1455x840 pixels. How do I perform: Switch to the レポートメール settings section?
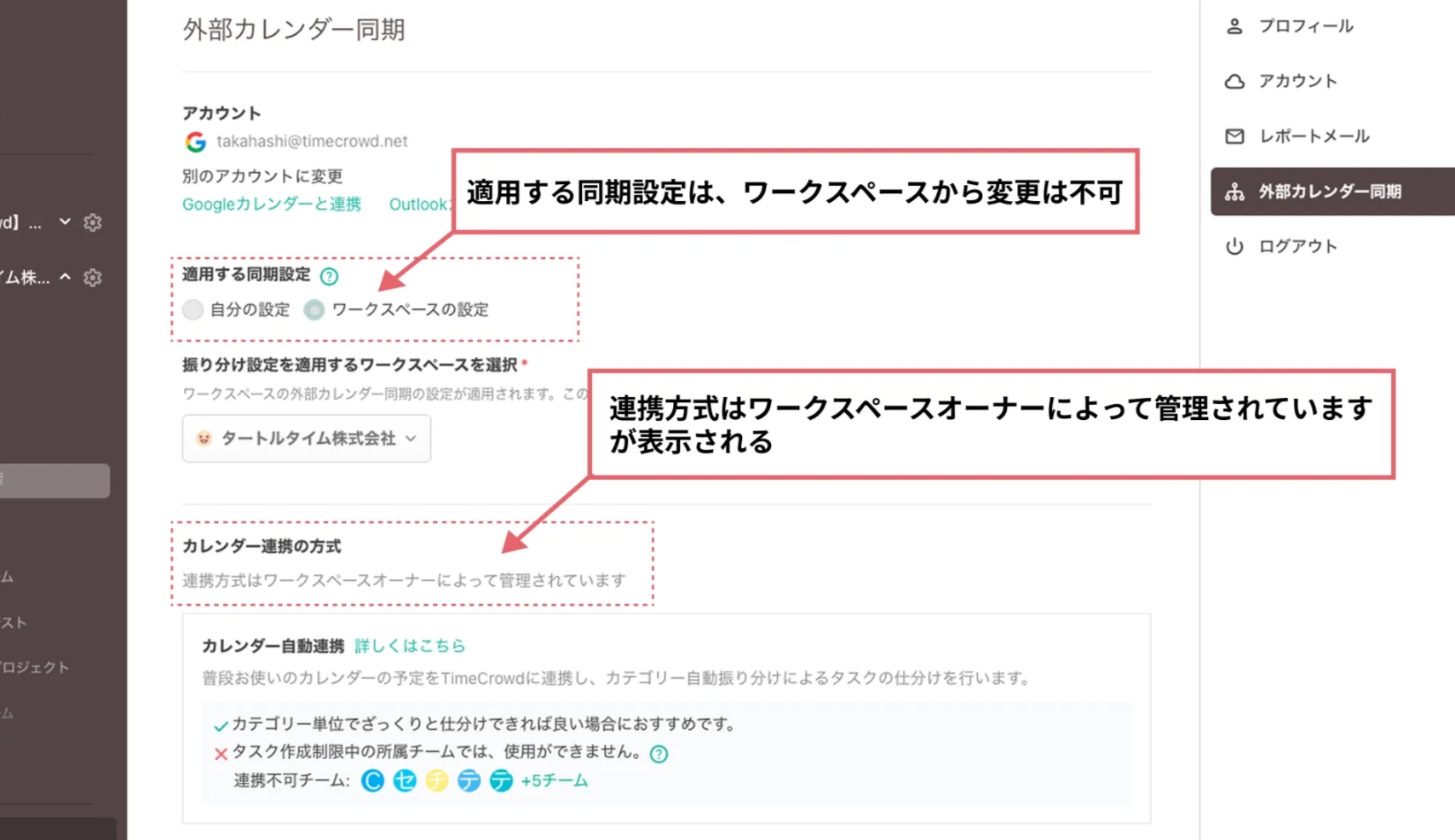point(1314,135)
